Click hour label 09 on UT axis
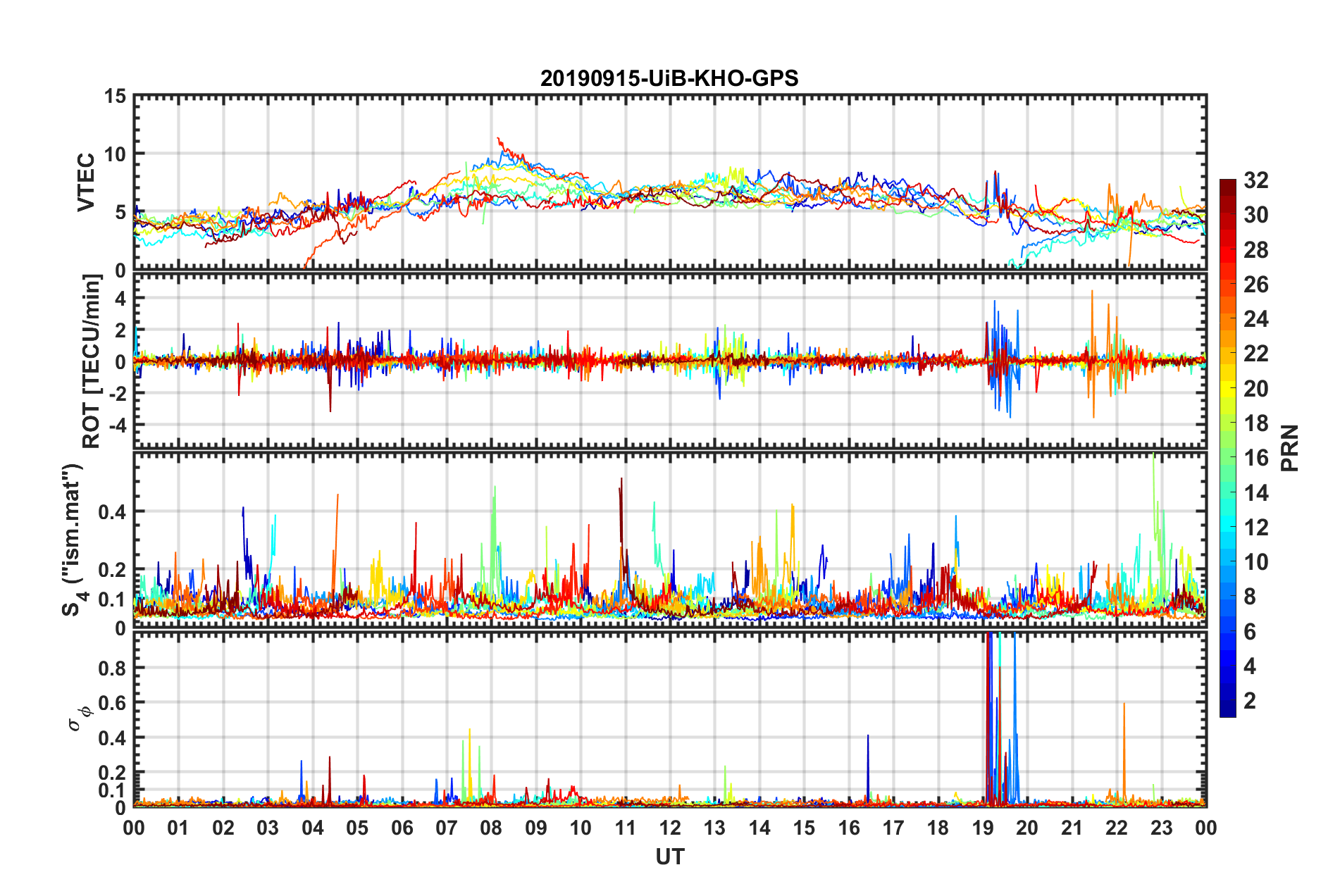Viewport: 1340px width, 896px height. pos(536,828)
